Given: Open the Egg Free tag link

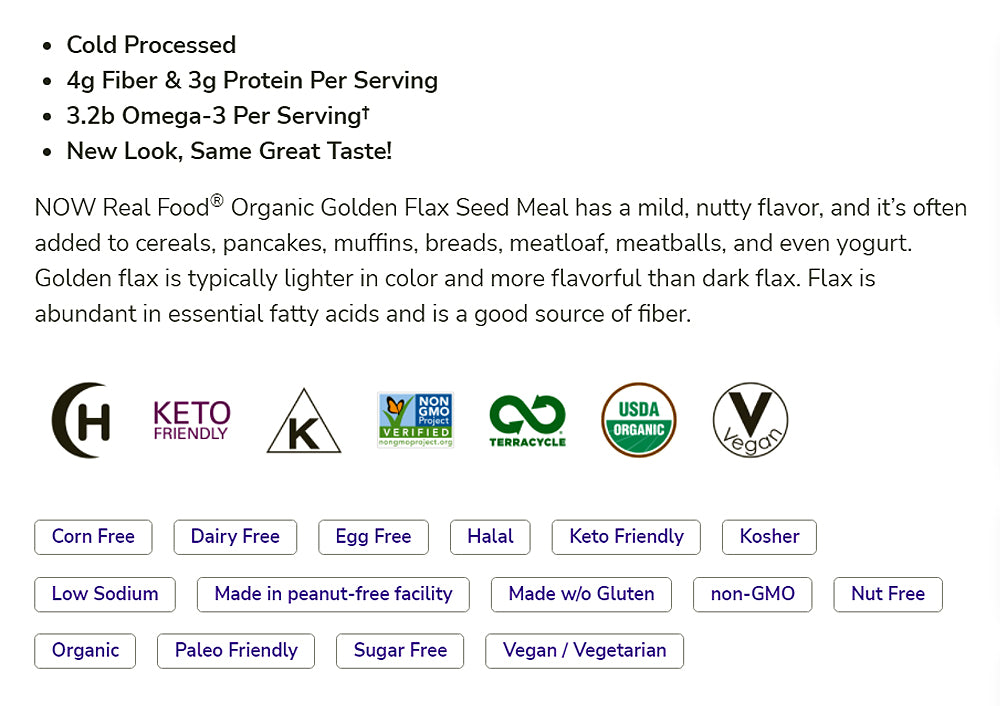Looking at the screenshot, I should click(x=373, y=537).
